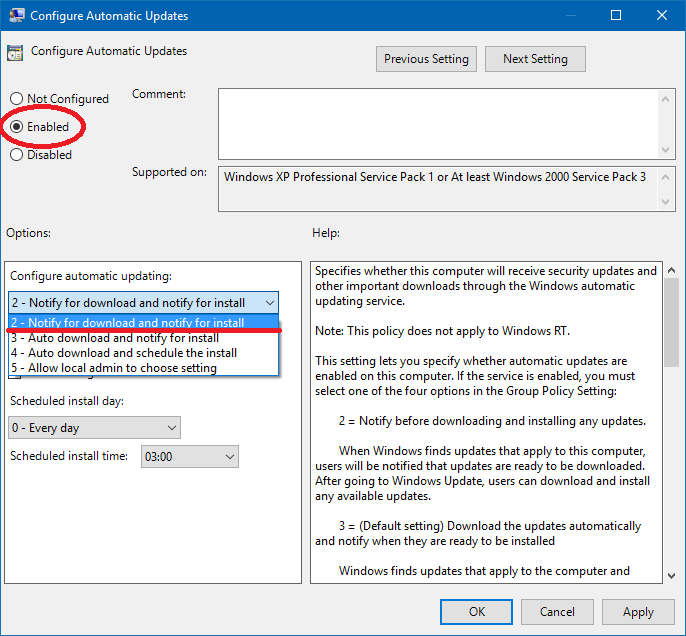Click Comment box scroll down arrow
This screenshot has width=686, height=636.
click(665, 150)
